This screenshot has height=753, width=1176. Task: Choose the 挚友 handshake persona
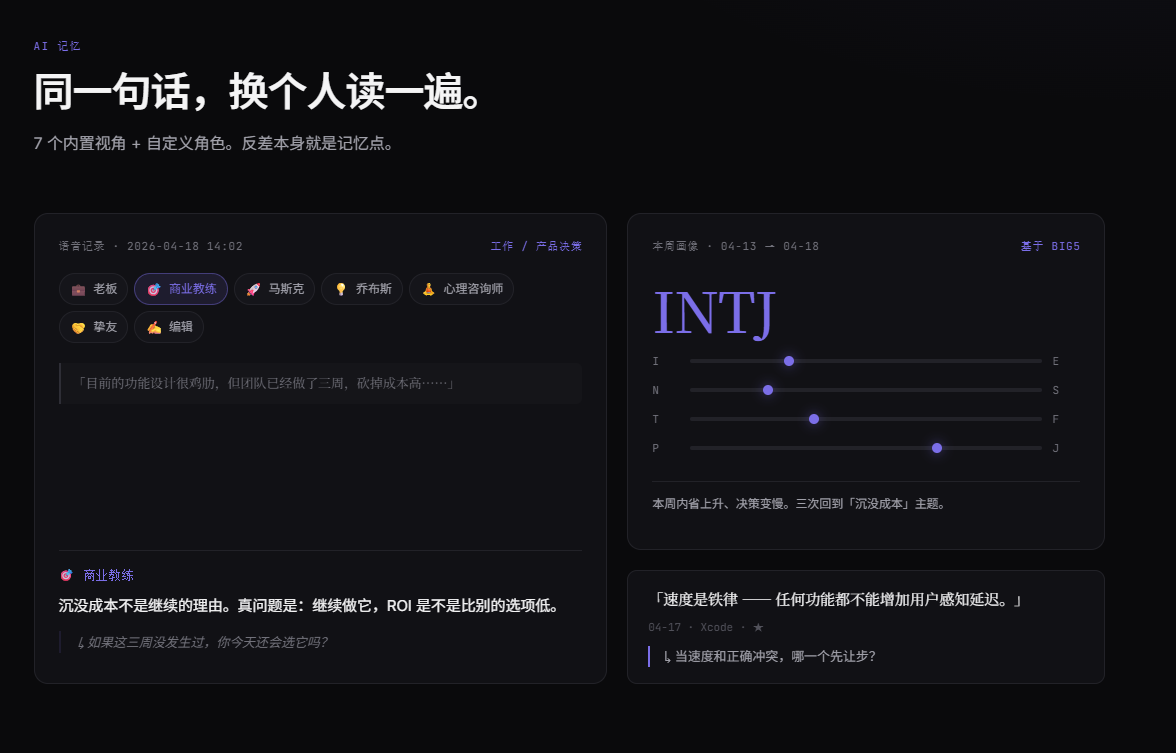(94, 327)
